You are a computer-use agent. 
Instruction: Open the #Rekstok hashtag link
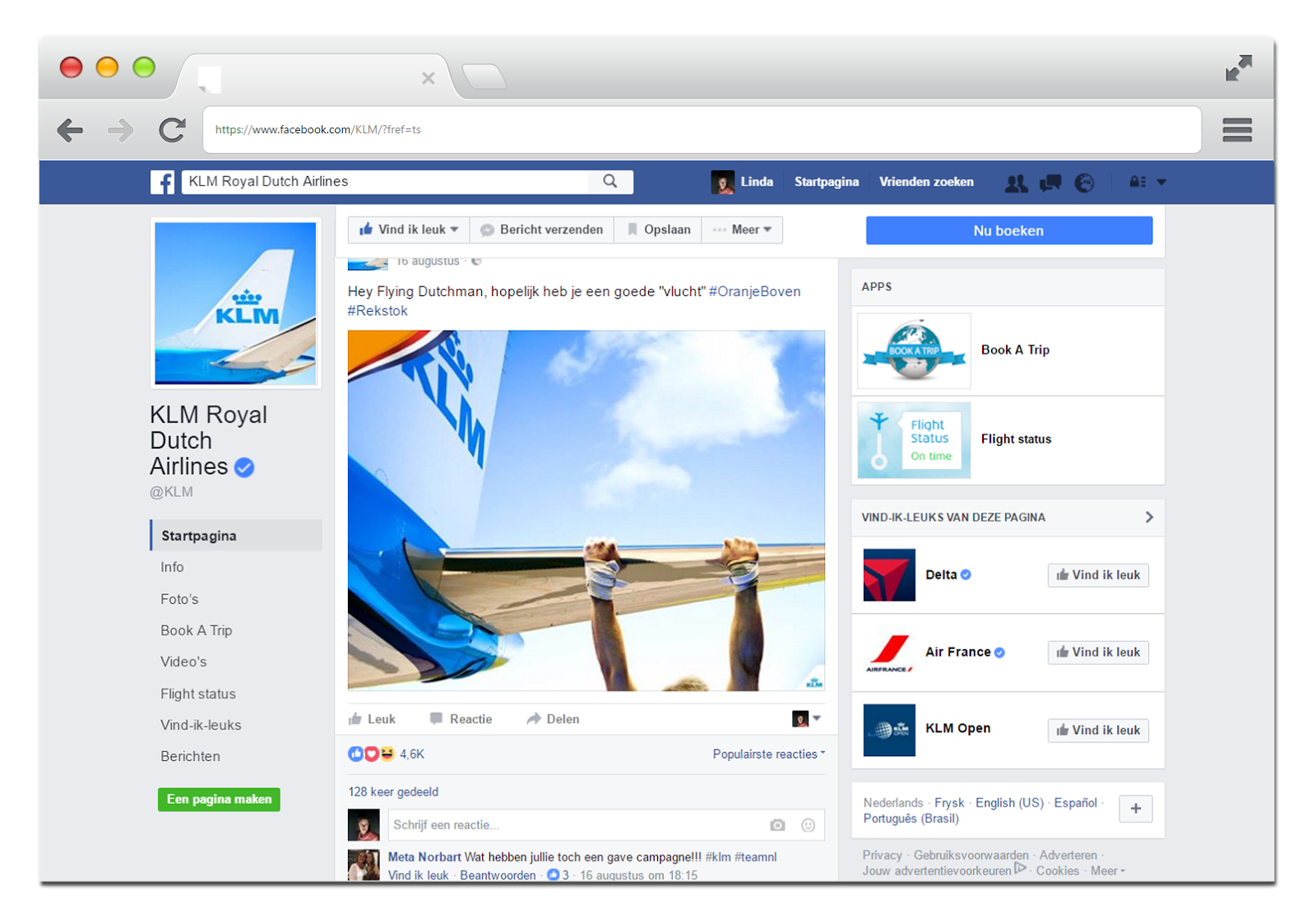378,311
